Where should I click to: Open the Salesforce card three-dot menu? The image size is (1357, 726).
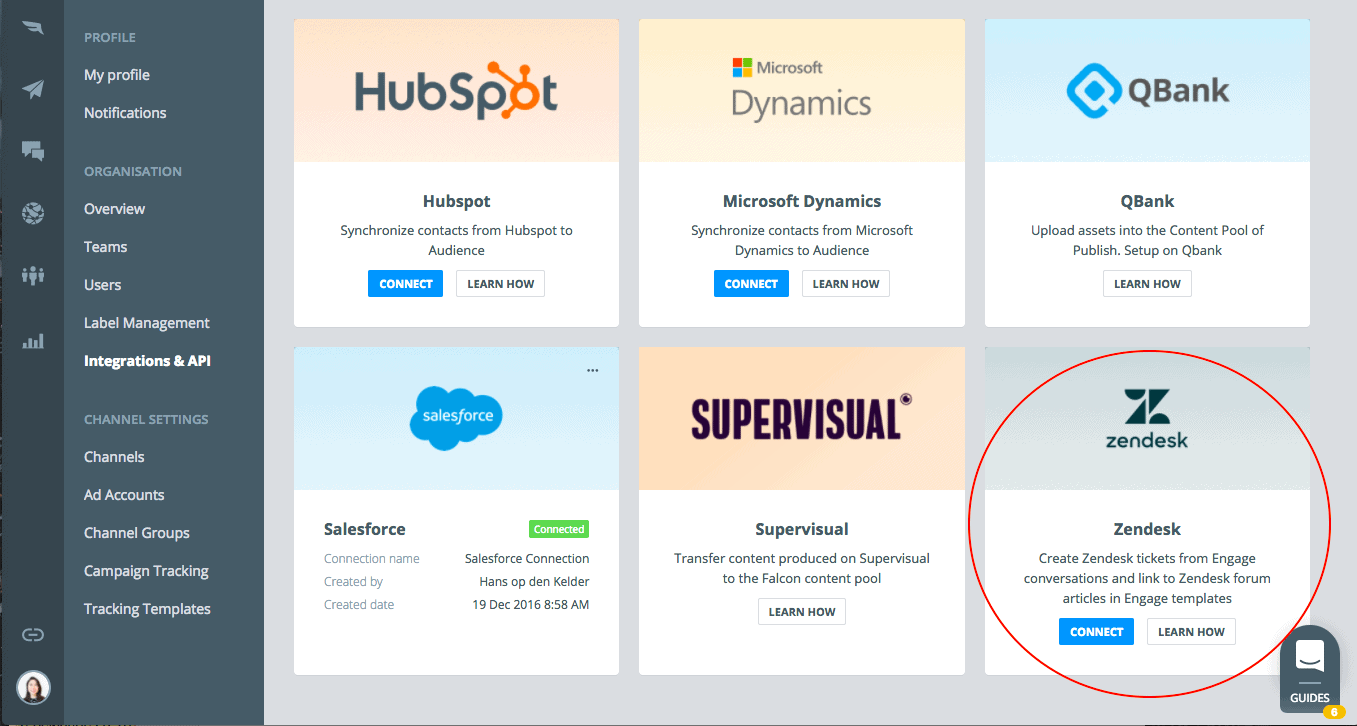coord(592,370)
